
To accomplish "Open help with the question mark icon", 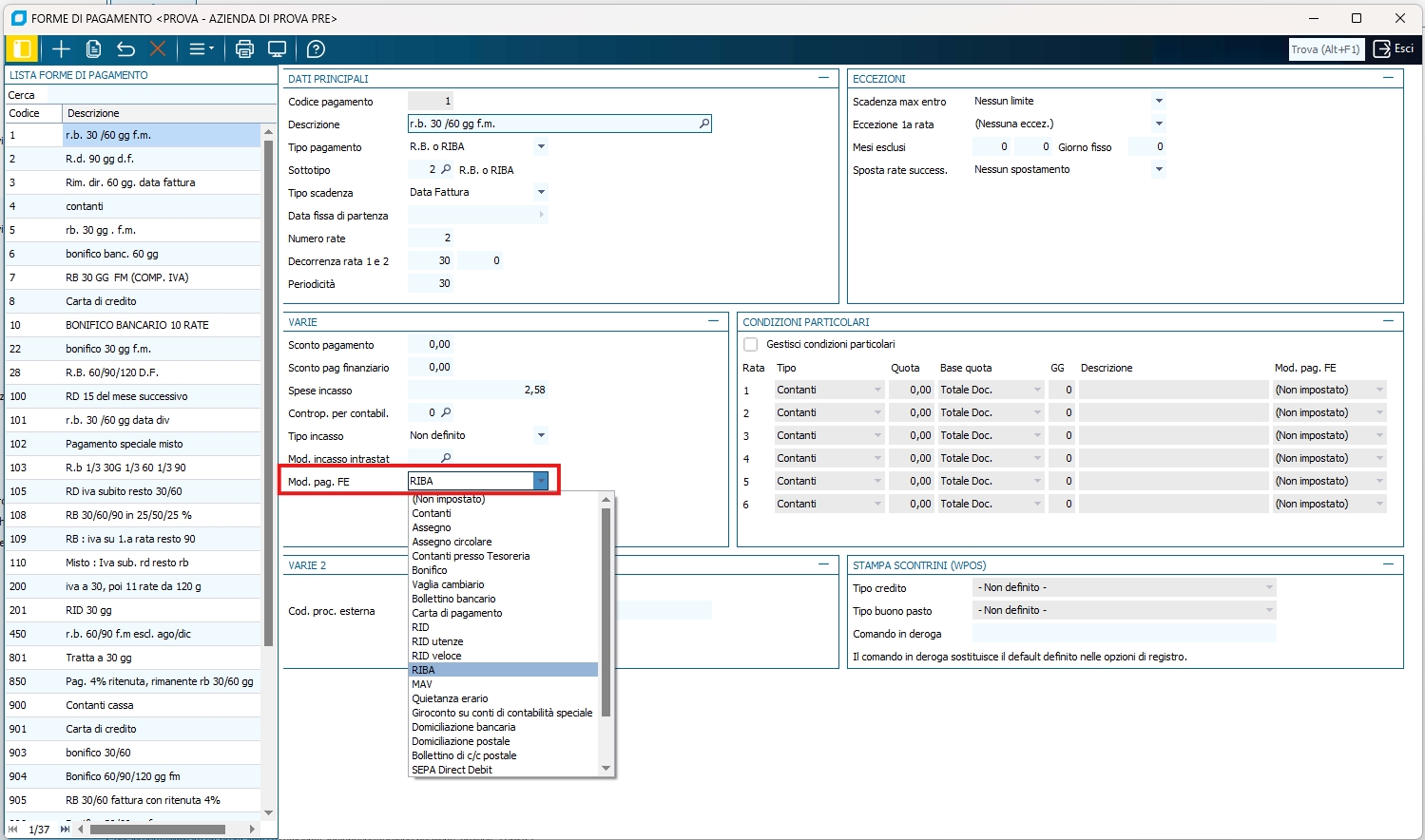I will point(316,49).
